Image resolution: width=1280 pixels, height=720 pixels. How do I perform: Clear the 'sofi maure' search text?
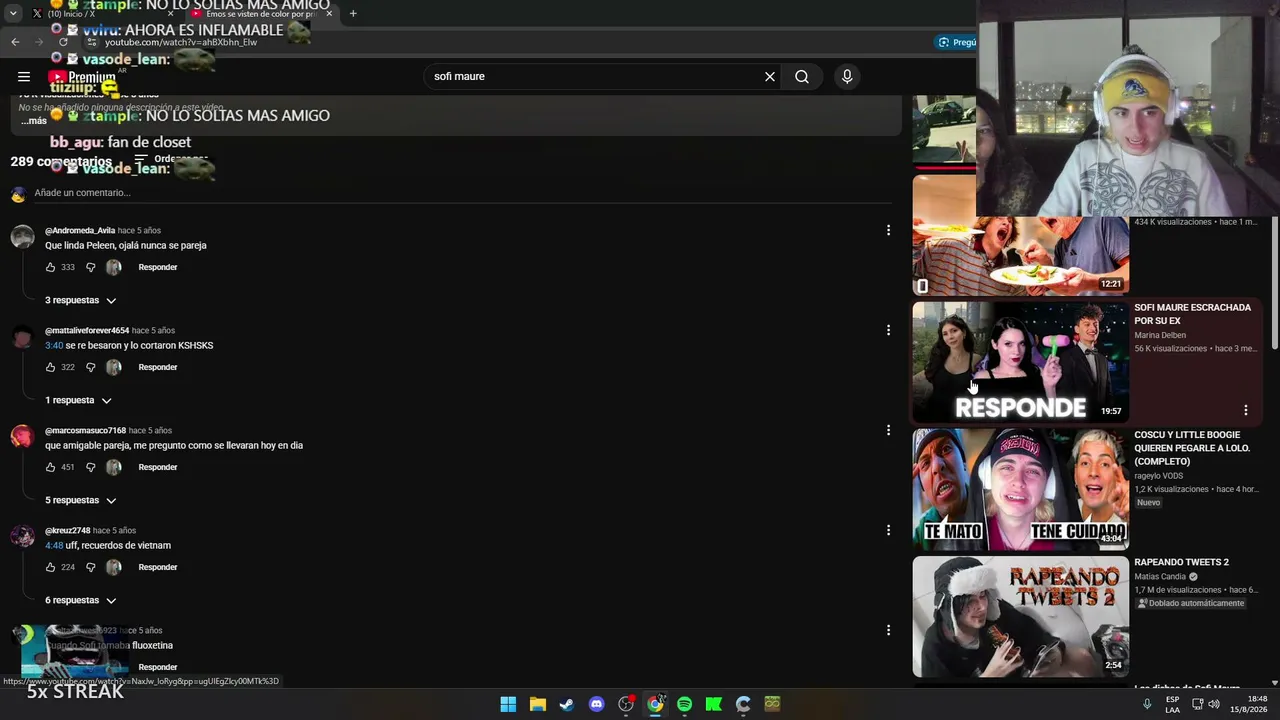pyautogui.click(x=770, y=76)
